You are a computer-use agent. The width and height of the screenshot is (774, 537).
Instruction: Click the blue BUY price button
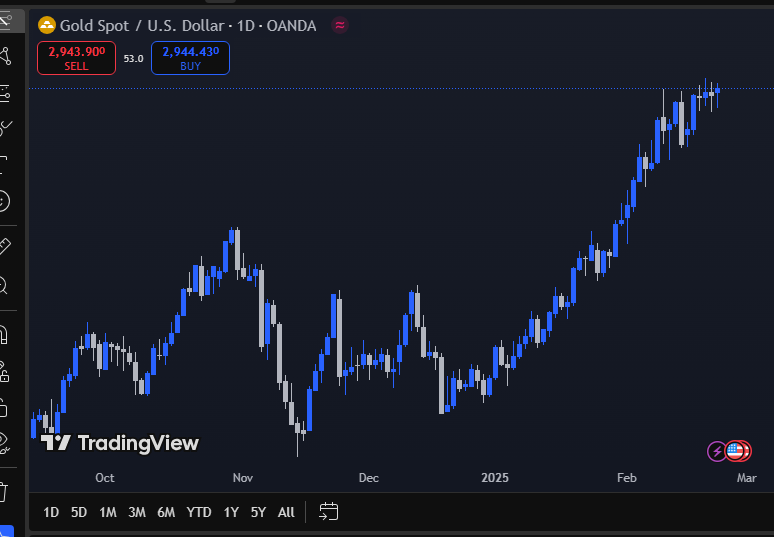pos(190,58)
